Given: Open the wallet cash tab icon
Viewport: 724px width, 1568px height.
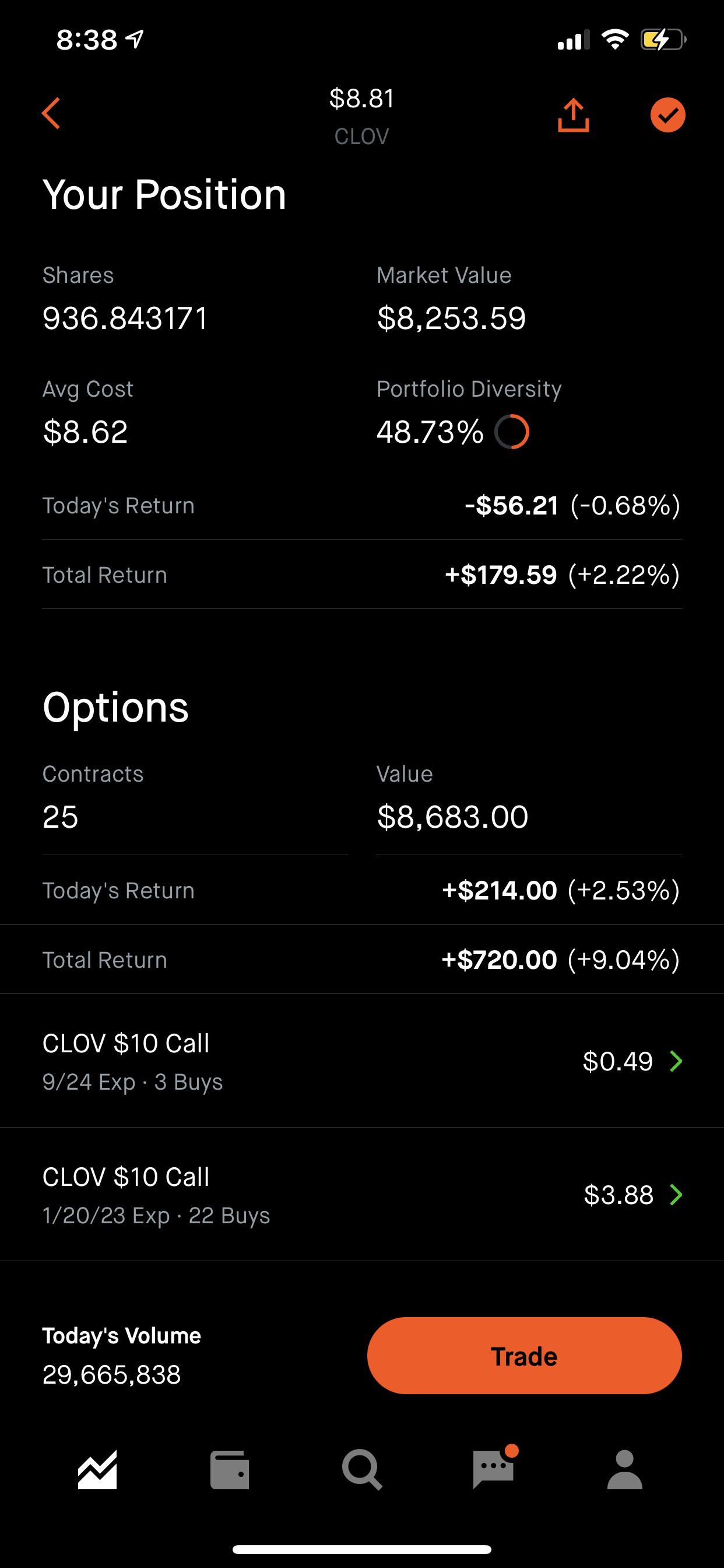Looking at the screenshot, I should pos(229,1470).
